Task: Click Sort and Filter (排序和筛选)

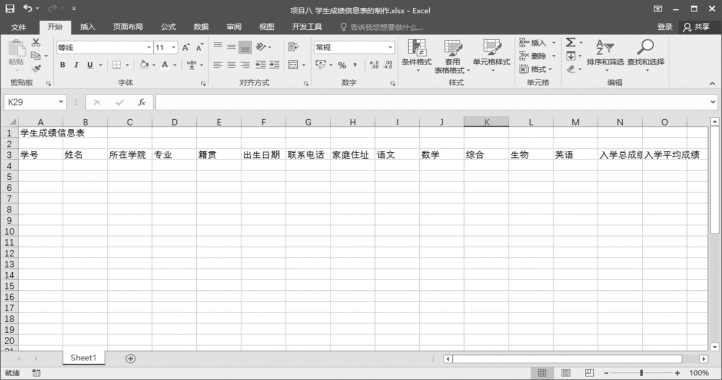Action: (605, 56)
